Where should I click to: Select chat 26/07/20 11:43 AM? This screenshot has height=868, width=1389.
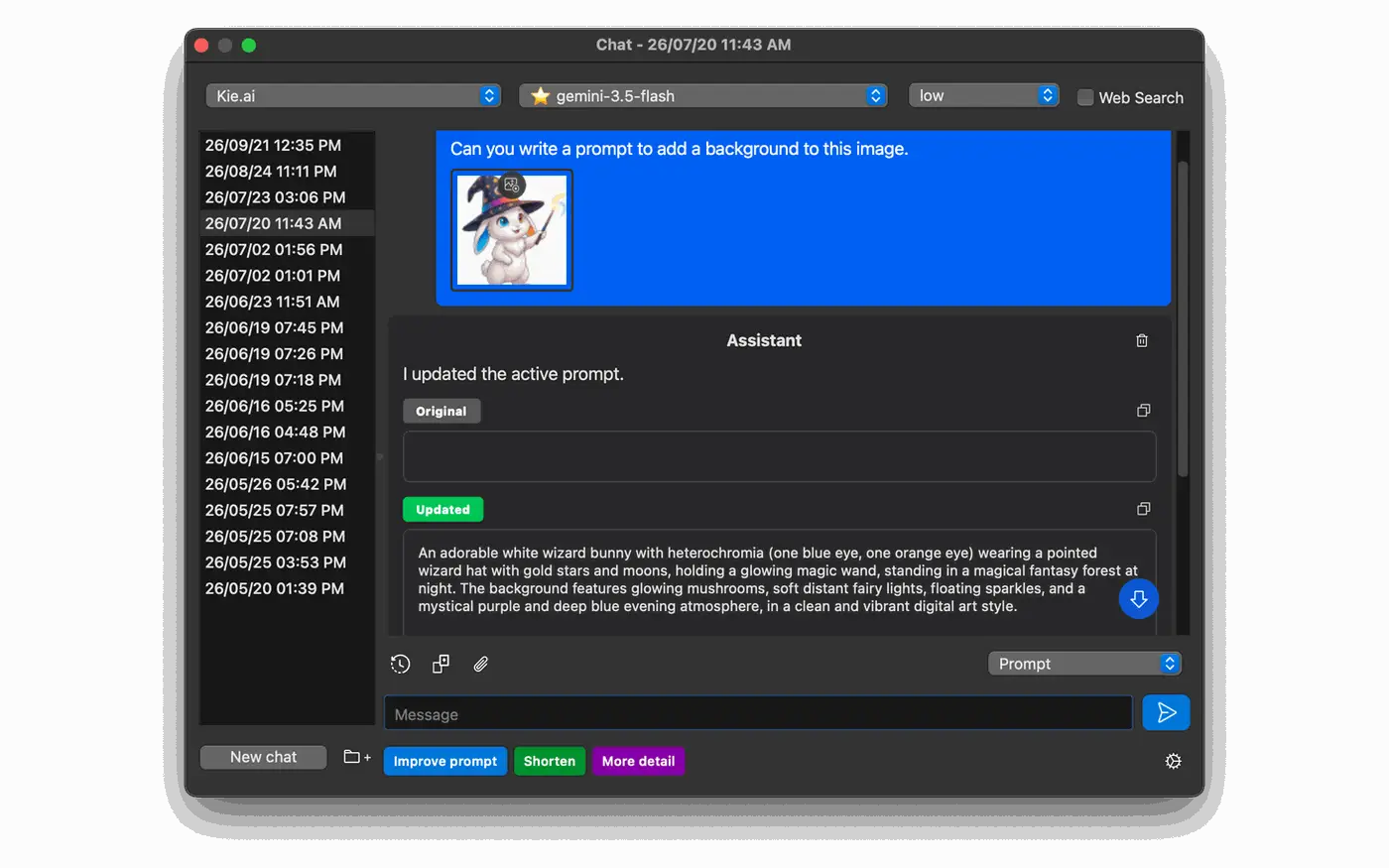(287, 223)
